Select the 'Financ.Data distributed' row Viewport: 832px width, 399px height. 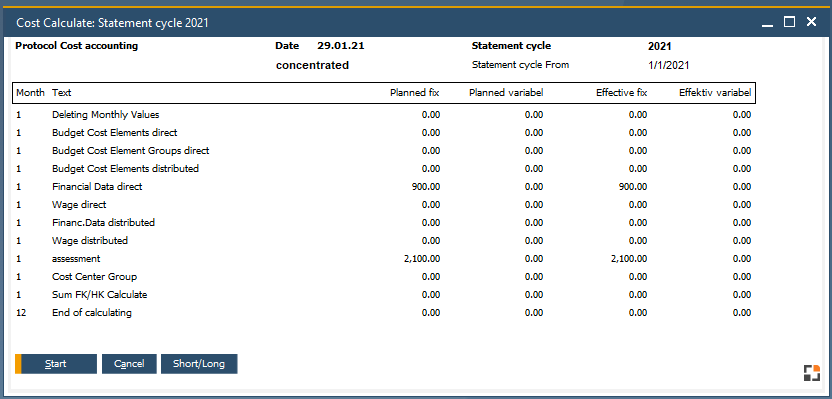(383, 223)
